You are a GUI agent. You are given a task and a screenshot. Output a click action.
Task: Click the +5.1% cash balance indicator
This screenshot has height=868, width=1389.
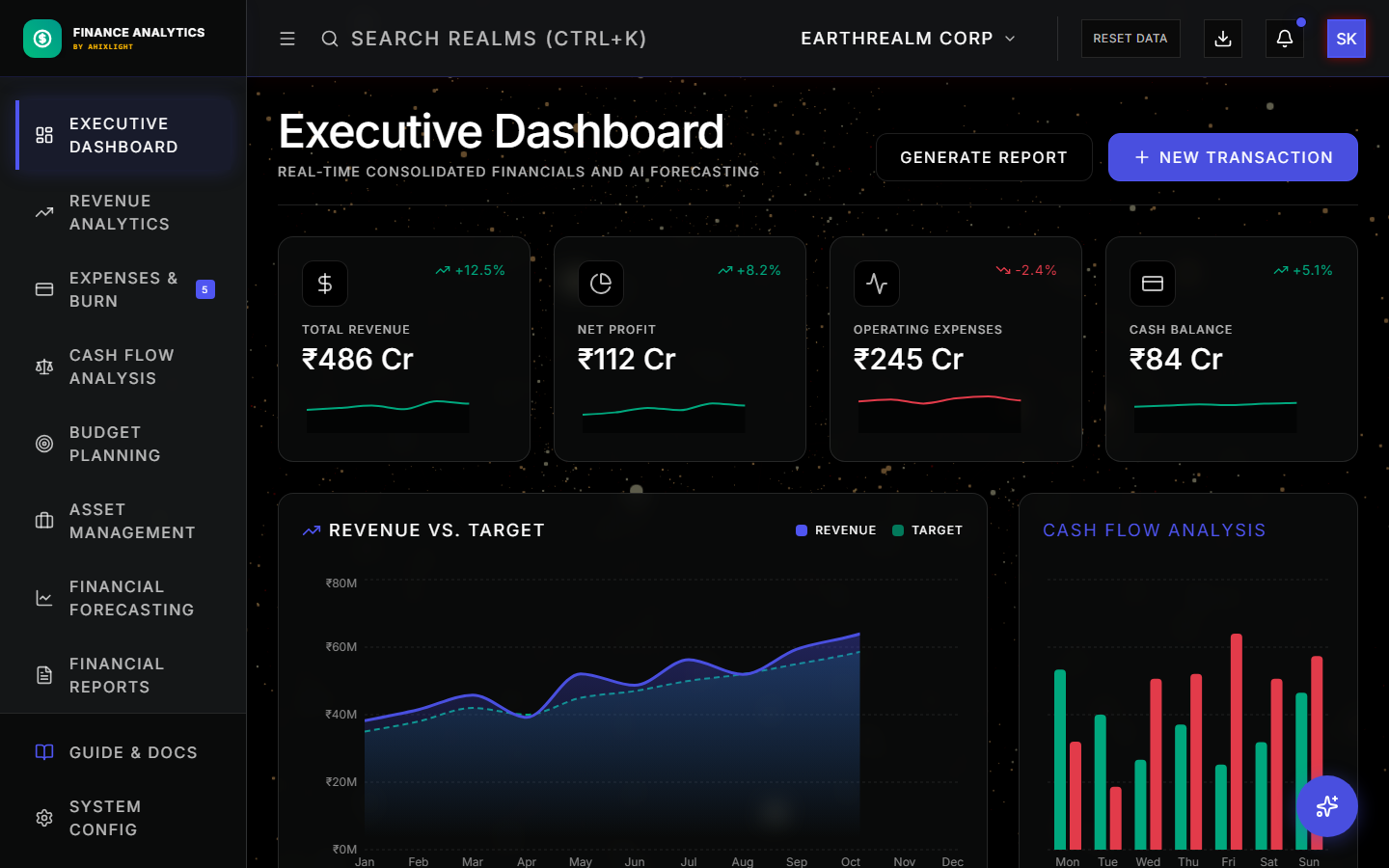point(1303,270)
